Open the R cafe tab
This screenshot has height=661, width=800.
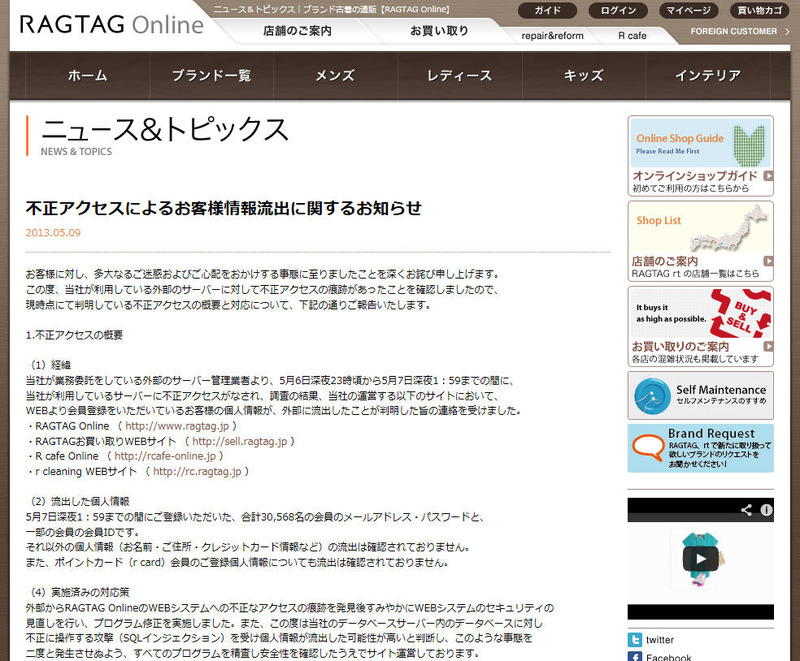click(x=632, y=35)
